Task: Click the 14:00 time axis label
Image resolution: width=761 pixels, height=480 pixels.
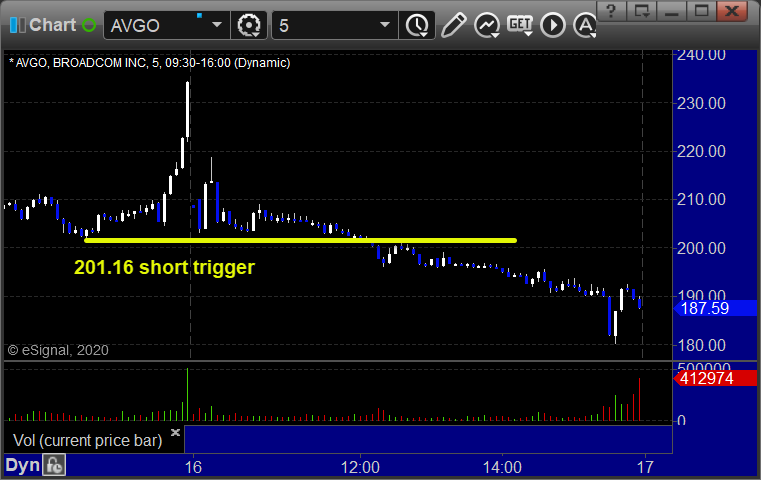Action: click(x=502, y=467)
